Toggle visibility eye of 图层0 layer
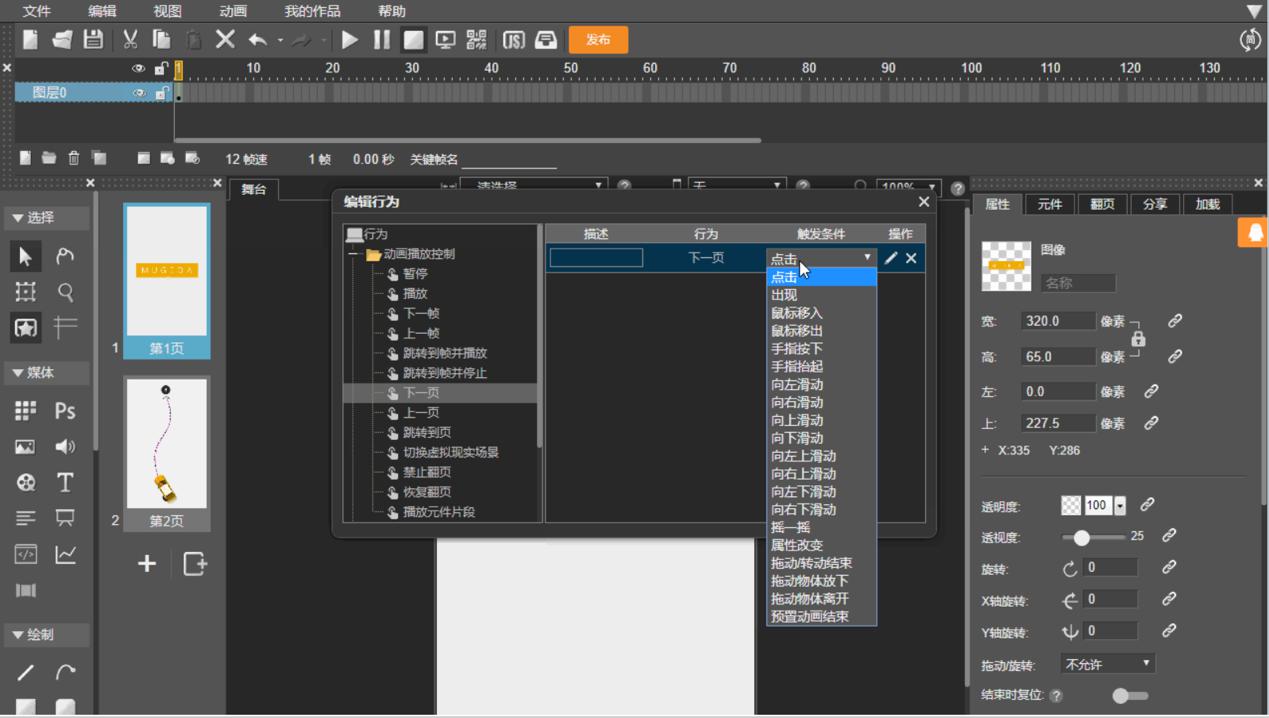The height and width of the screenshot is (718, 1269). [x=139, y=93]
